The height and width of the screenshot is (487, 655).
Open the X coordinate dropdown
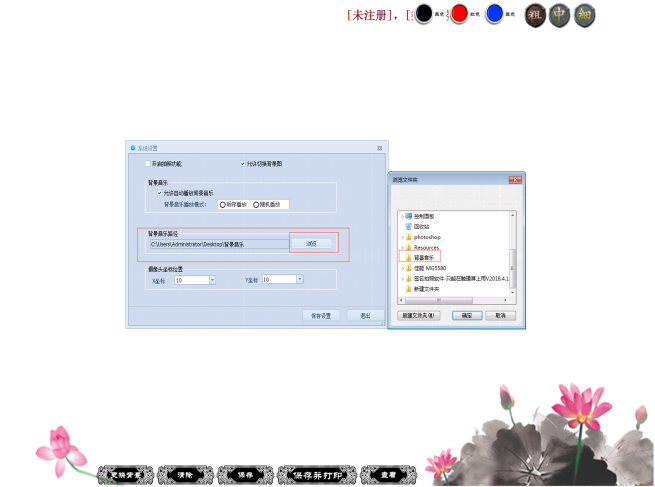tap(212, 280)
